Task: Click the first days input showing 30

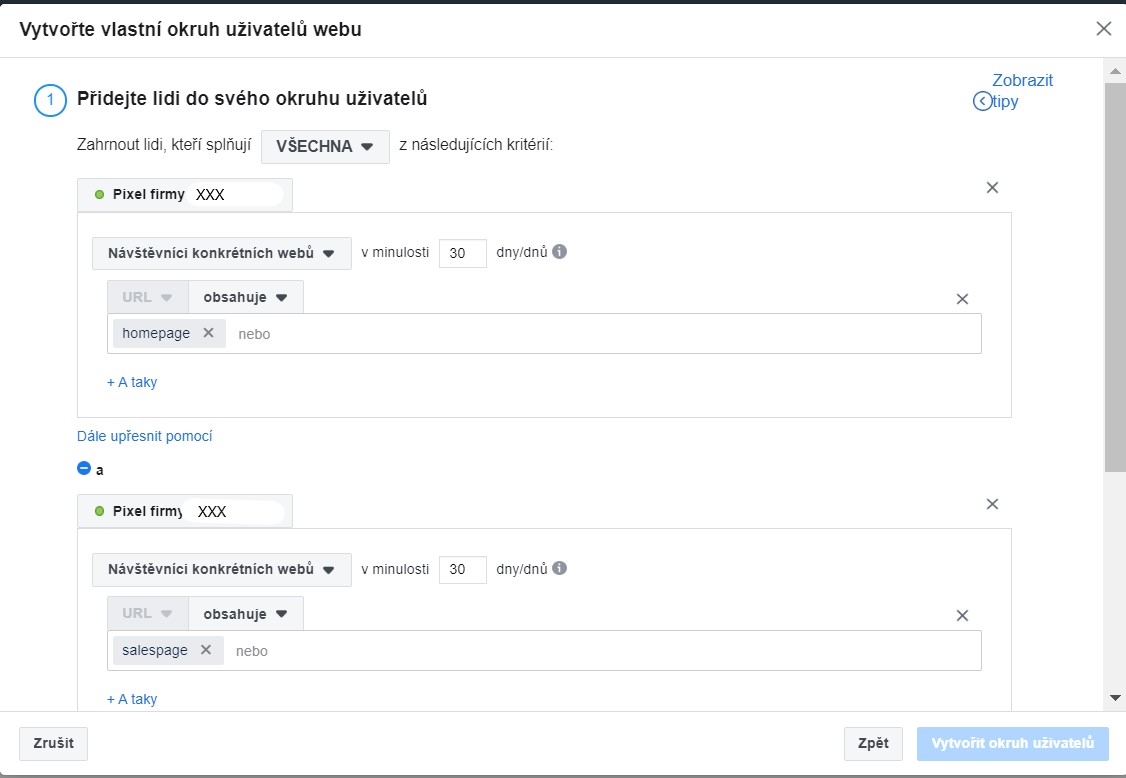Action: tap(462, 253)
